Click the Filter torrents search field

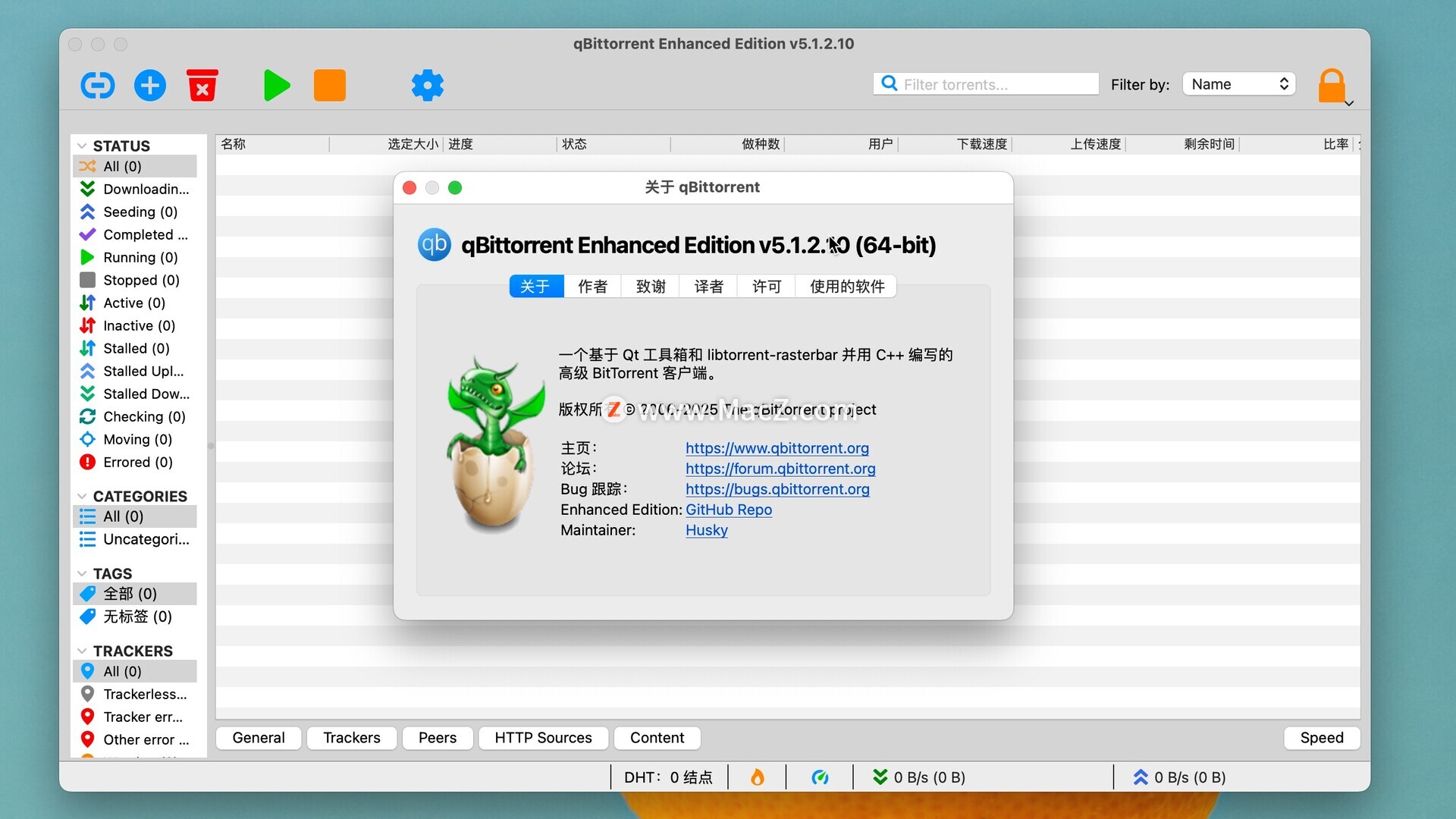coord(986,84)
